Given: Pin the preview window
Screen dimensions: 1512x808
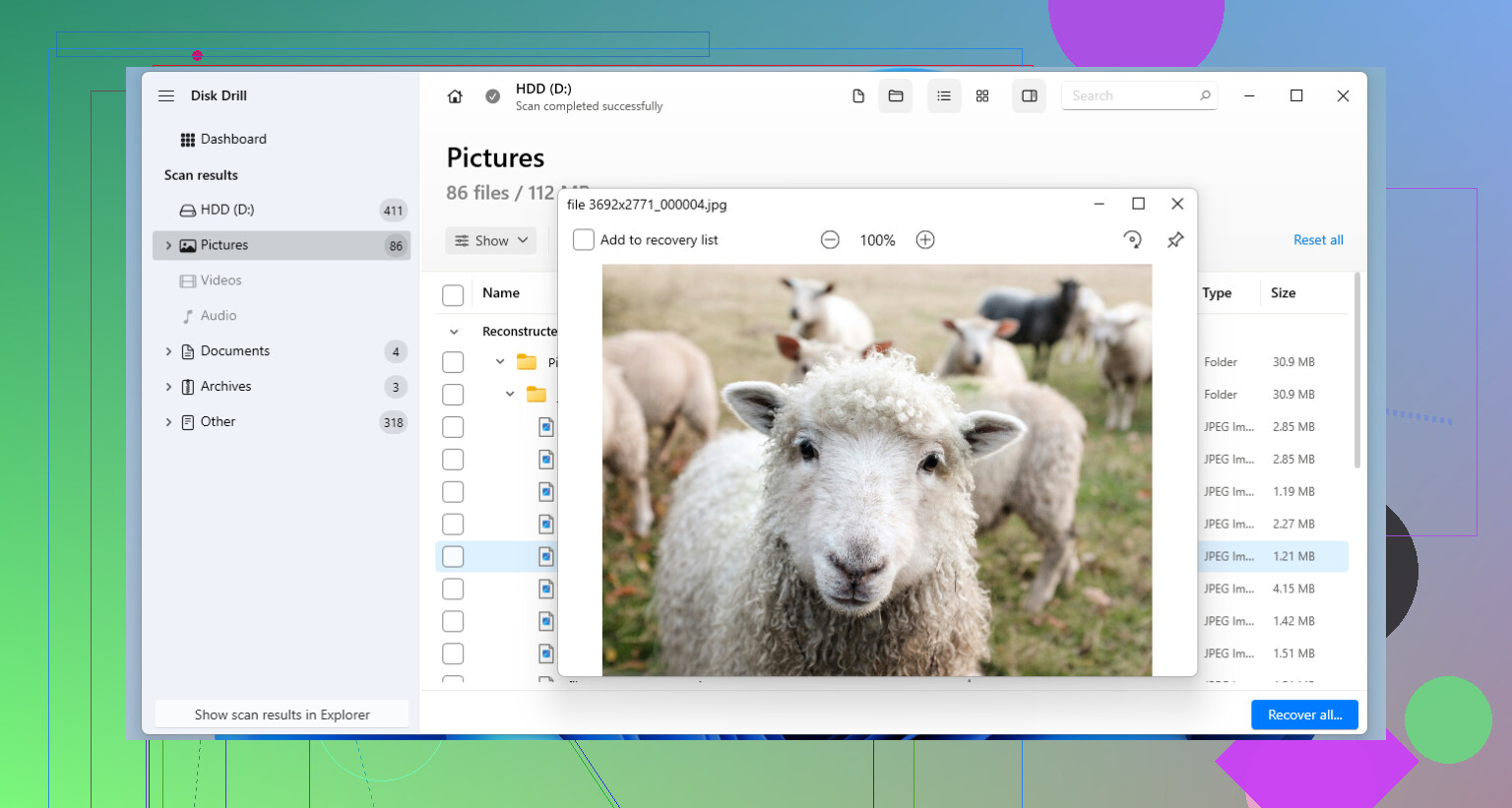Looking at the screenshot, I should (x=1175, y=240).
